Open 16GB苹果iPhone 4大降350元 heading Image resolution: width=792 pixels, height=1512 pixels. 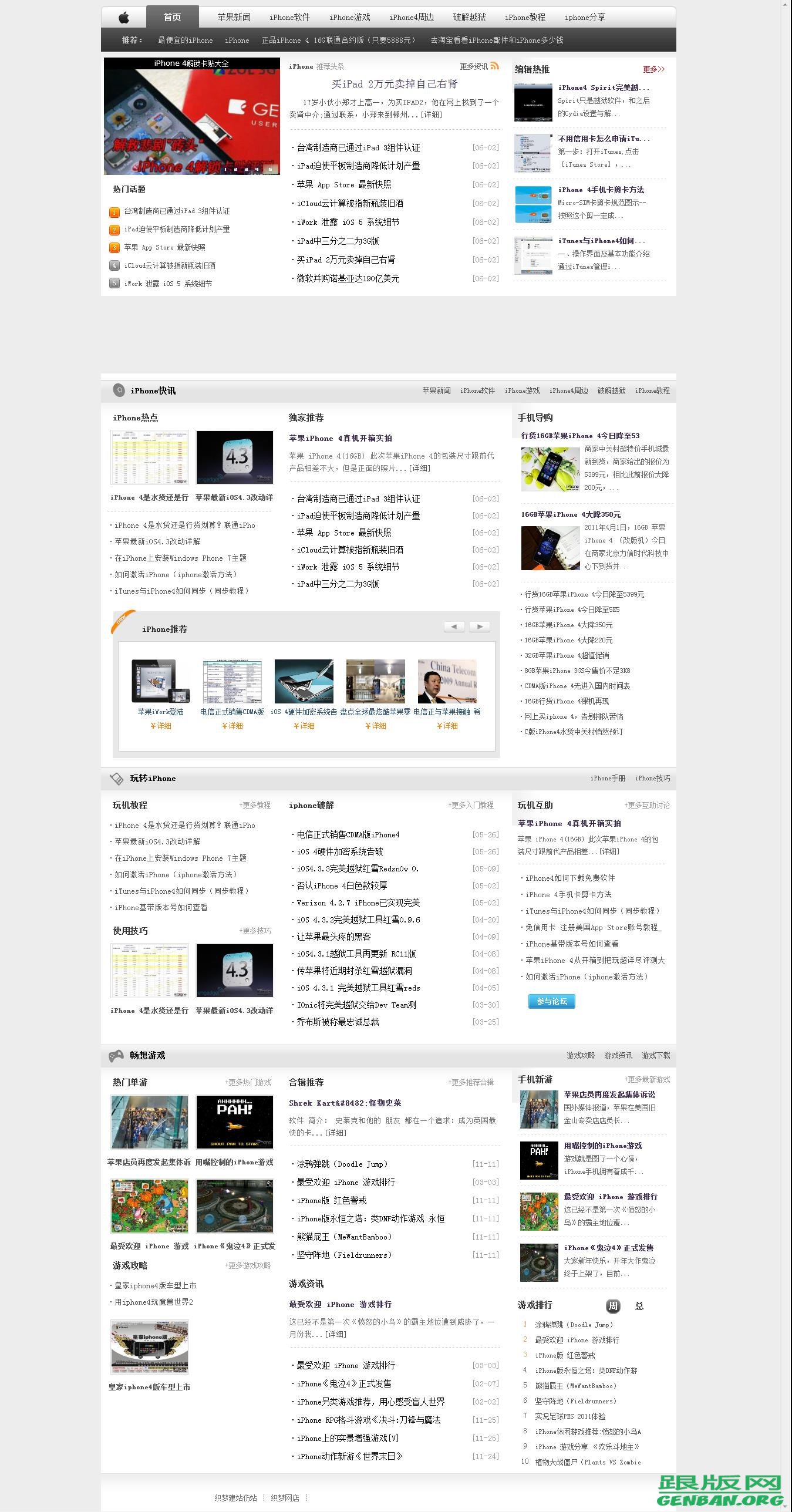(571, 514)
